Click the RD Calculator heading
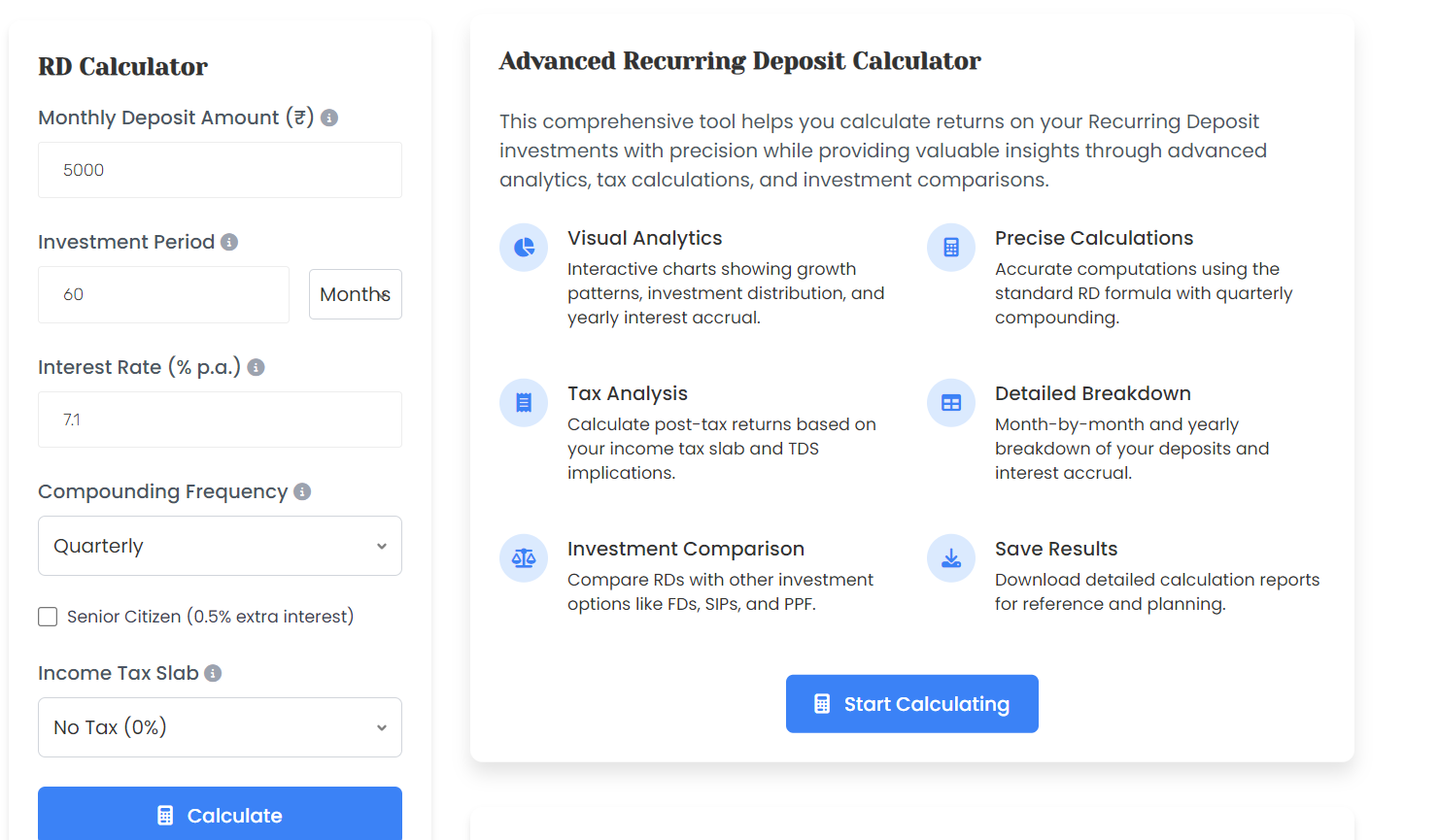Image resolution: width=1439 pixels, height=840 pixels. click(x=122, y=67)
